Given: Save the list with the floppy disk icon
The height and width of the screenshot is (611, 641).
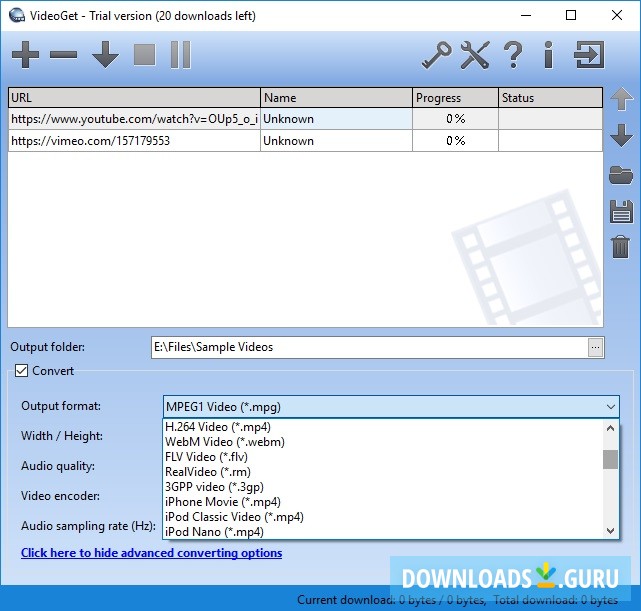Looking at the screenshot, I should click(x=621, y=211).
